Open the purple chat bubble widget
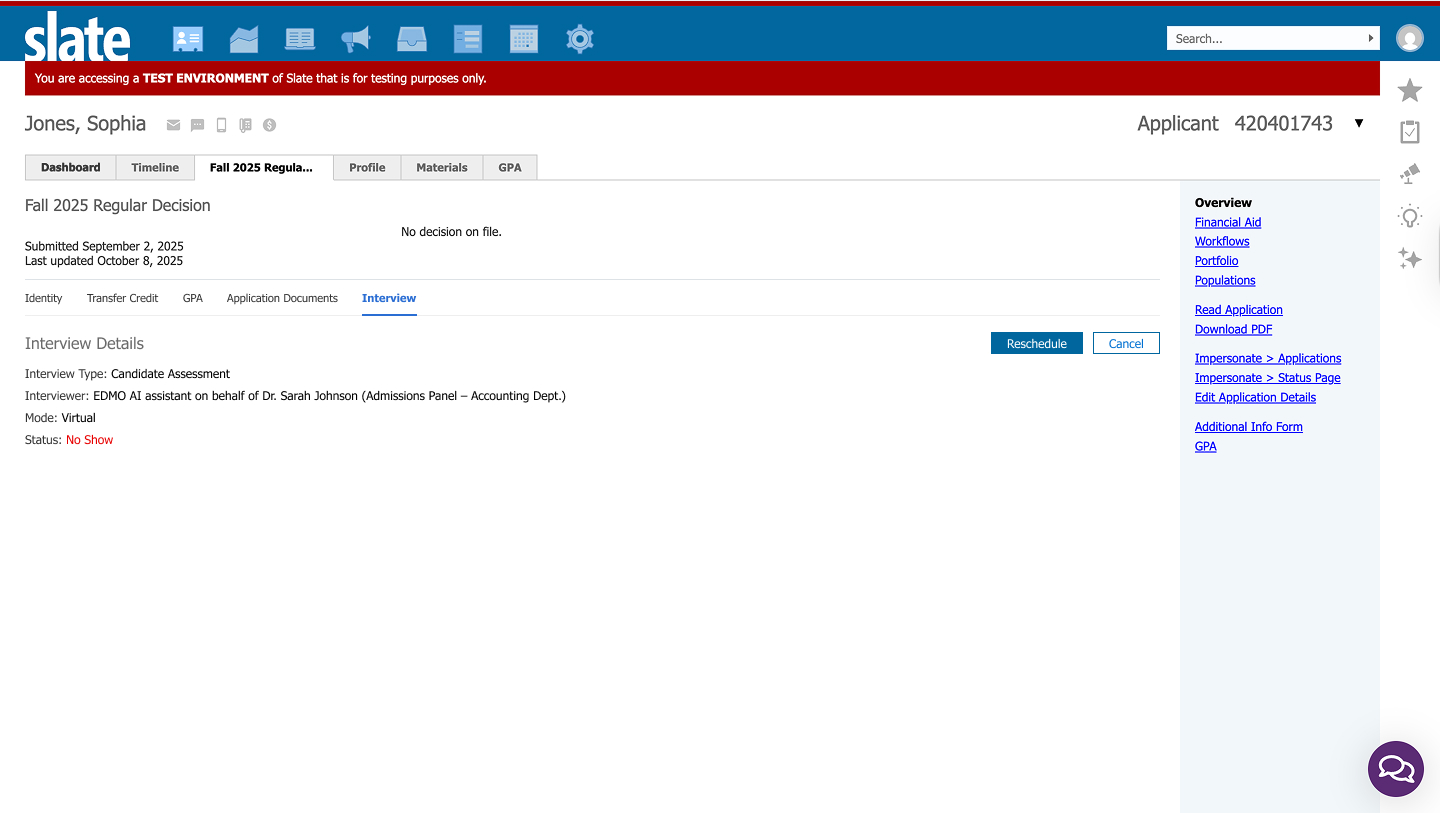1440x813 pixels. (x=1395, y=768)
